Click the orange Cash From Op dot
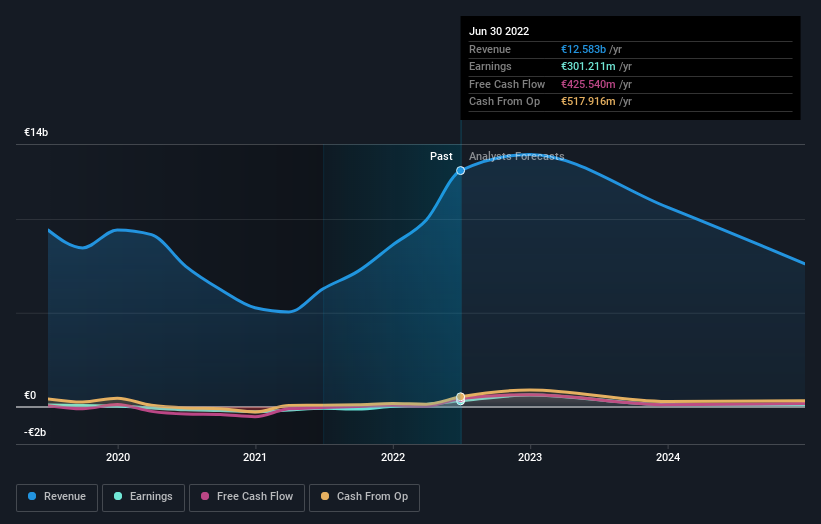Screen dimensions: 821x524 click(325, 496)
